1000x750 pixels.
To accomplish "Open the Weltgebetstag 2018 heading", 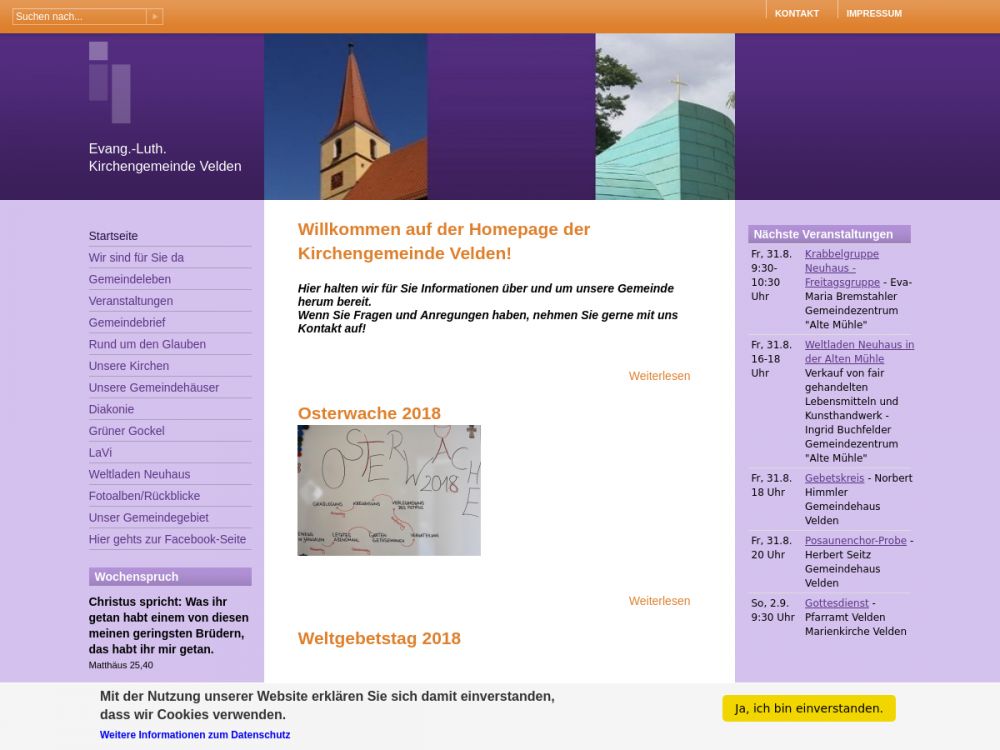I will [x=379, y=639].
